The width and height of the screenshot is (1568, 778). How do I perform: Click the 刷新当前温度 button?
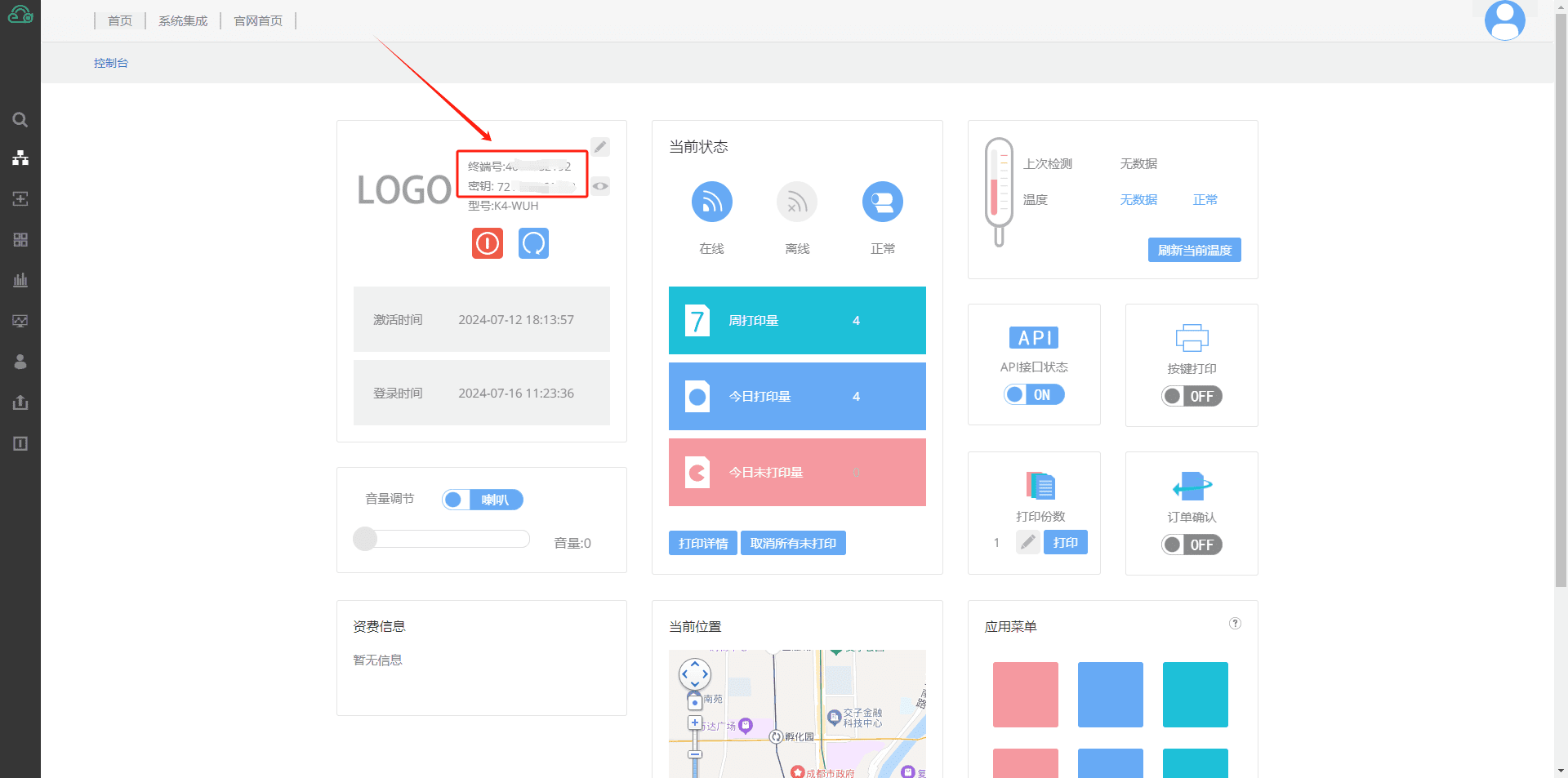[1194, 250]
